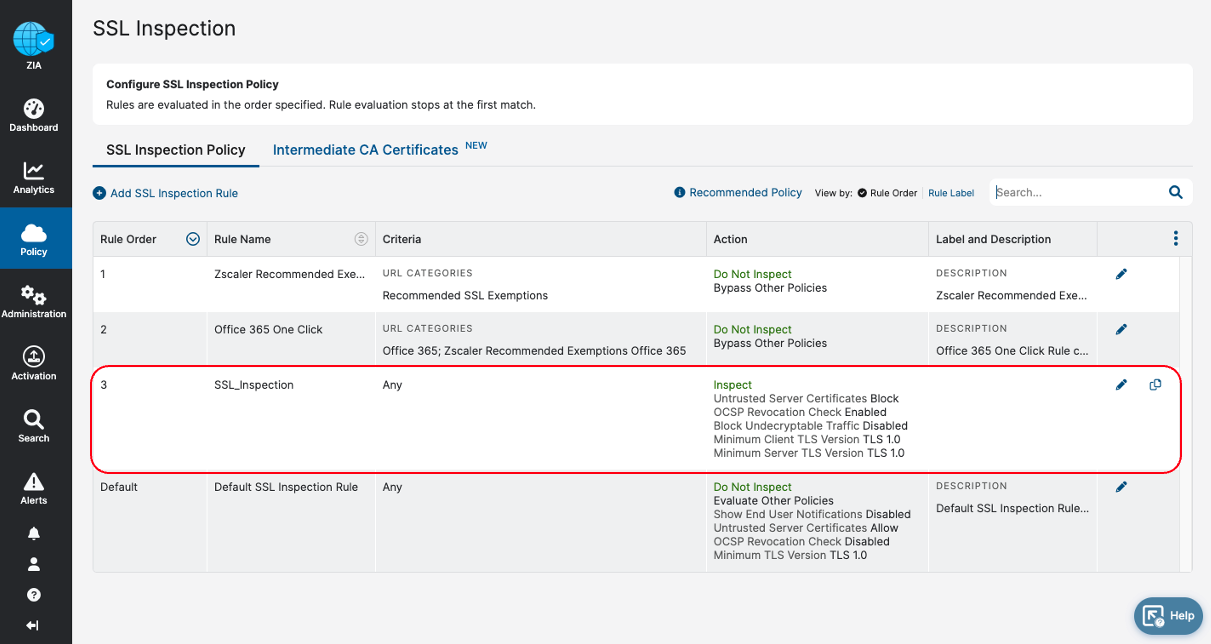The image size is (1211, 644).
Task: Click the Recommended Policy info icon
Action: click(x=679, y=192)
